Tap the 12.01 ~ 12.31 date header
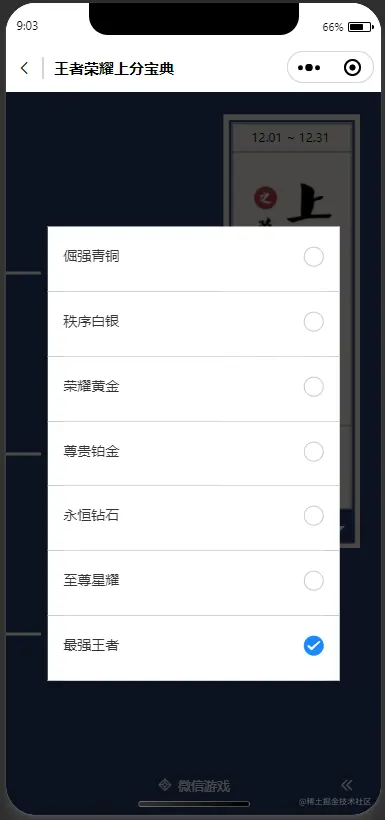This screenshot has width=385, height=820. click(x=290, y=138)
